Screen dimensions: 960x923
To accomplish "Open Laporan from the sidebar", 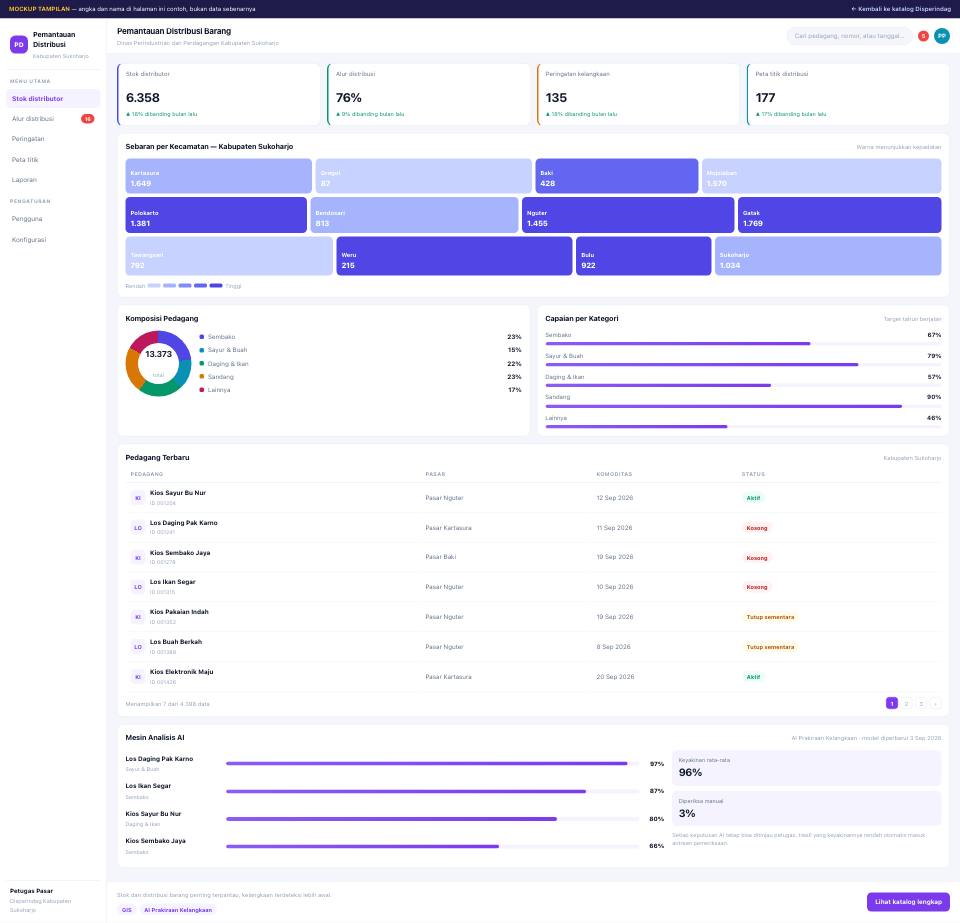I will (x=53, y=180).
